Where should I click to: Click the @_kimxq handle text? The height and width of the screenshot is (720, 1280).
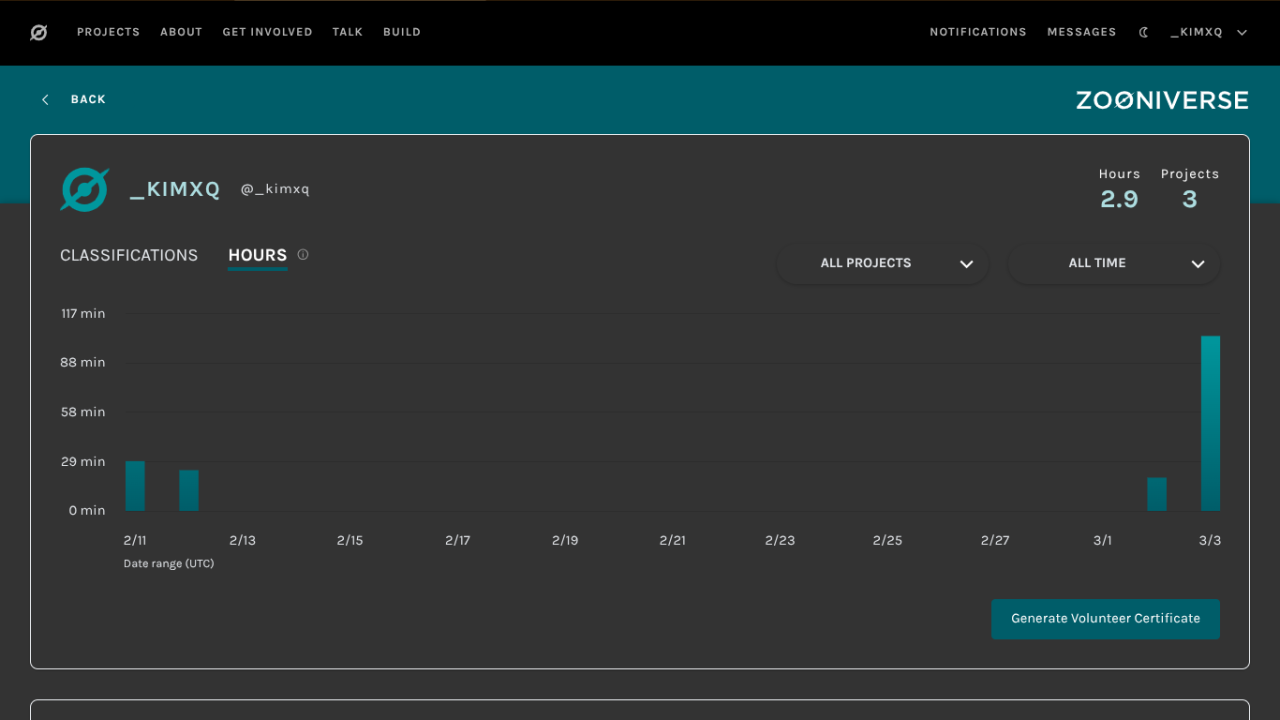coord(275,189)
